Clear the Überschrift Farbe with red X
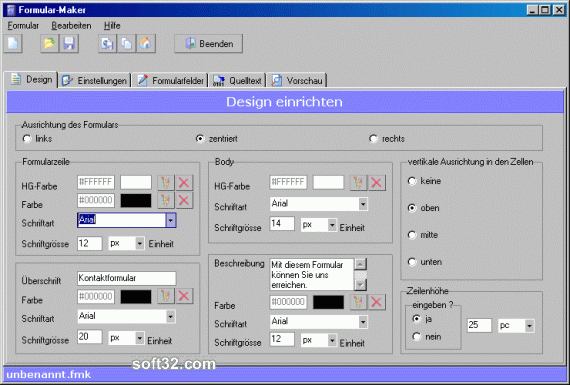Screen dimensions: 570x385 click(184, 296)
